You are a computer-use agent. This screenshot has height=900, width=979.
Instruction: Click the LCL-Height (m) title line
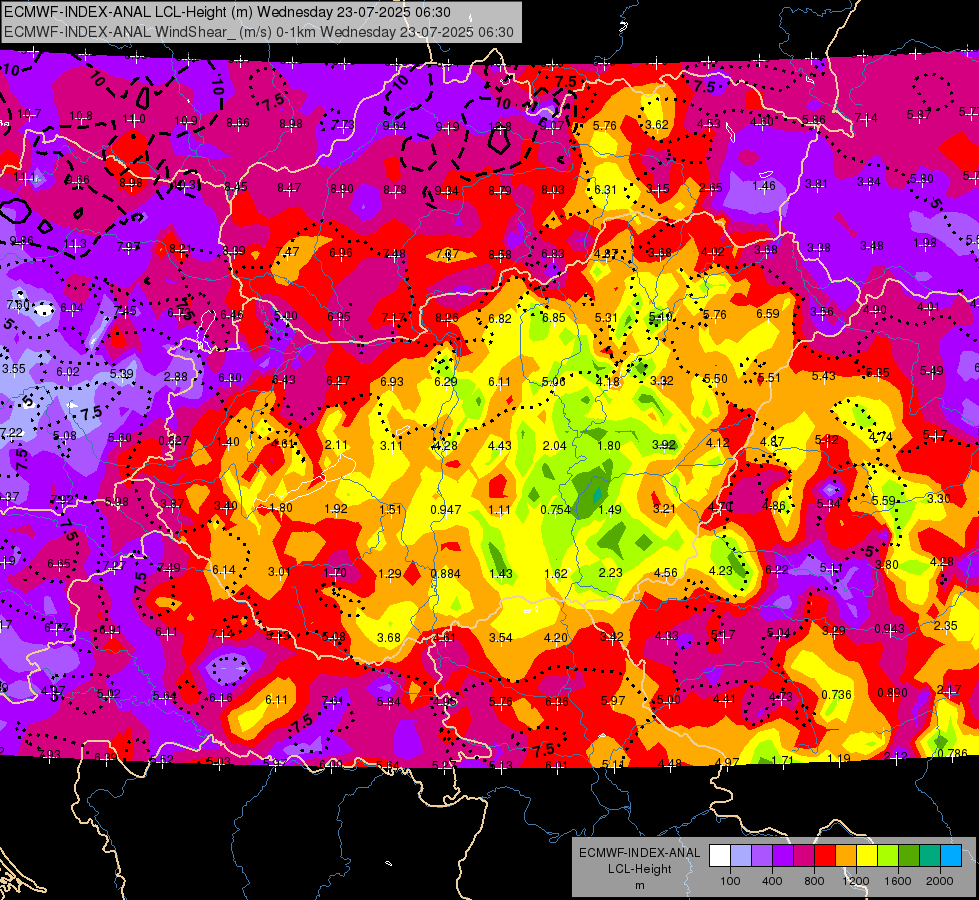coord(227,12)
